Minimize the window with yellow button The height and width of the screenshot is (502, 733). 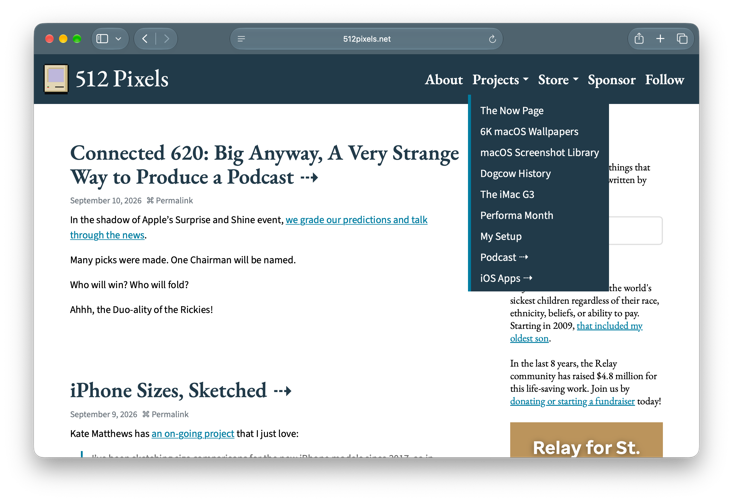[x=63, y=39]
